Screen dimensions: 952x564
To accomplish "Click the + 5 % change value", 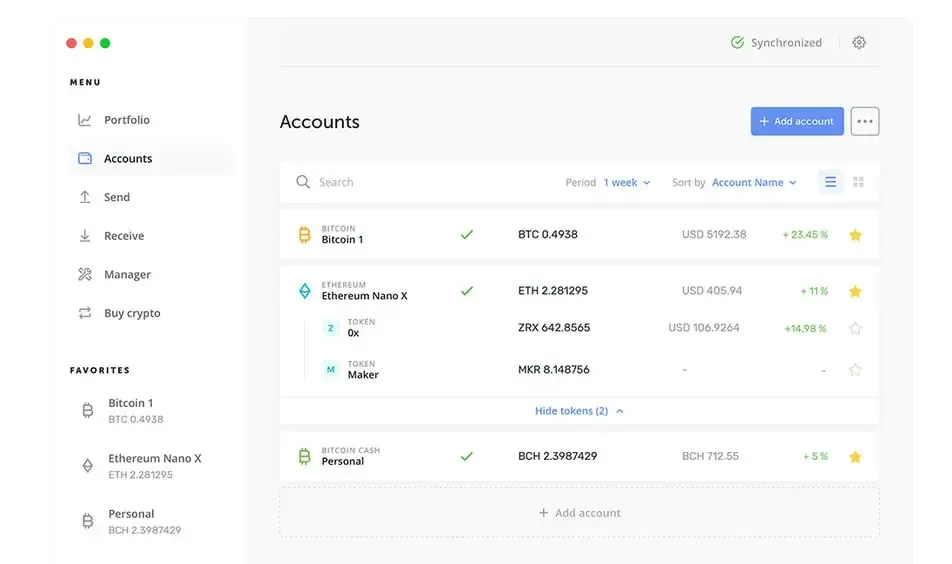I will pyautogui.click(x=815, y=457).
